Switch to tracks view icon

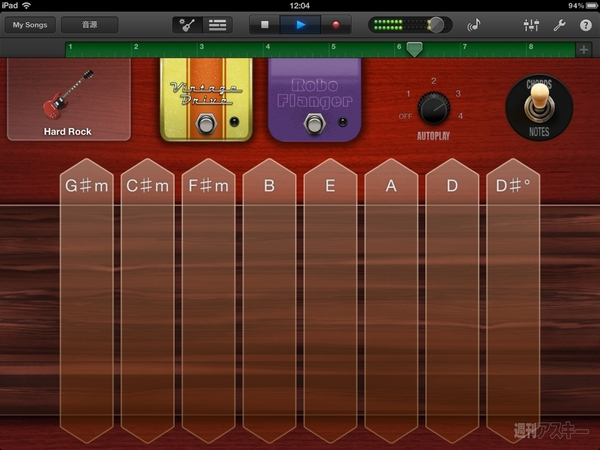coord(217,25)
